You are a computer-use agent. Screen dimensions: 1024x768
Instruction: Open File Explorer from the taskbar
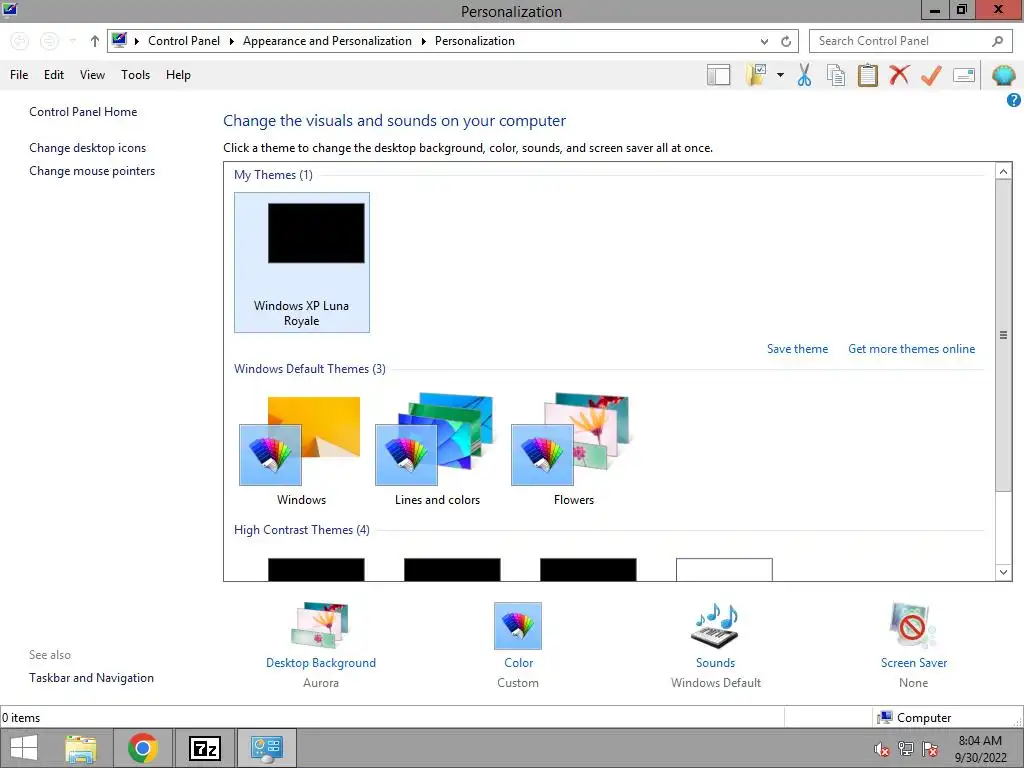point(80,748)
